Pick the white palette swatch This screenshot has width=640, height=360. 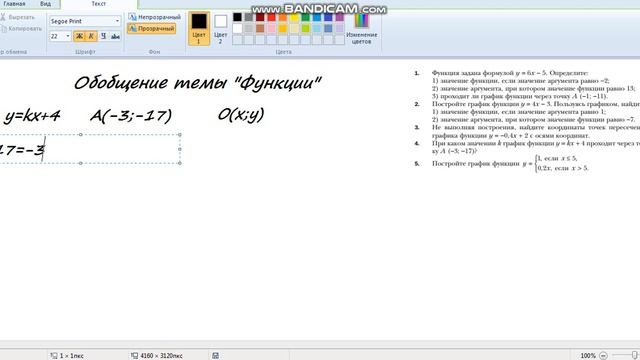[x=237, y=29]
